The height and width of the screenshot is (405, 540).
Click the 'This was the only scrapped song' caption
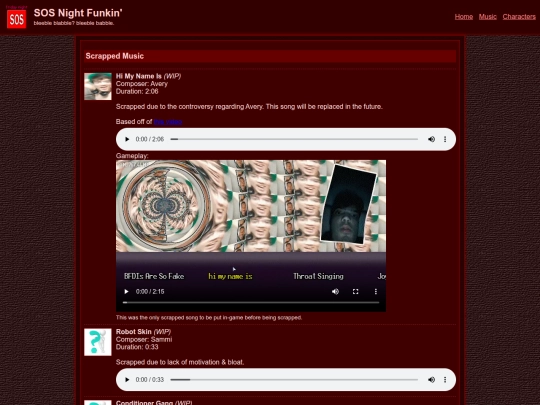point(209,318)
